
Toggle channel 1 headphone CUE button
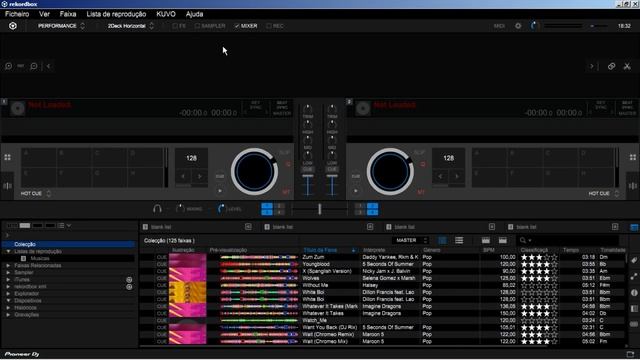coord(307,169)
